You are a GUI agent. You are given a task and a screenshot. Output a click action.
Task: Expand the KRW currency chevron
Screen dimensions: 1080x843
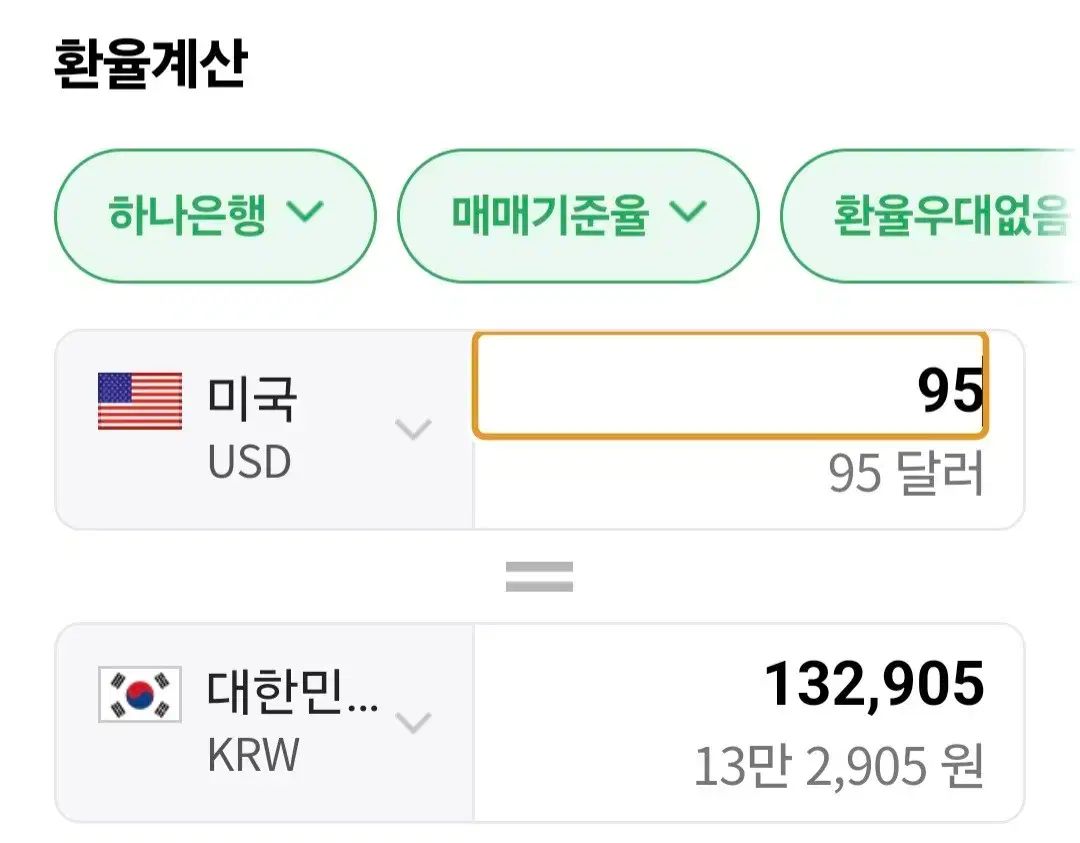coord(413,722)
